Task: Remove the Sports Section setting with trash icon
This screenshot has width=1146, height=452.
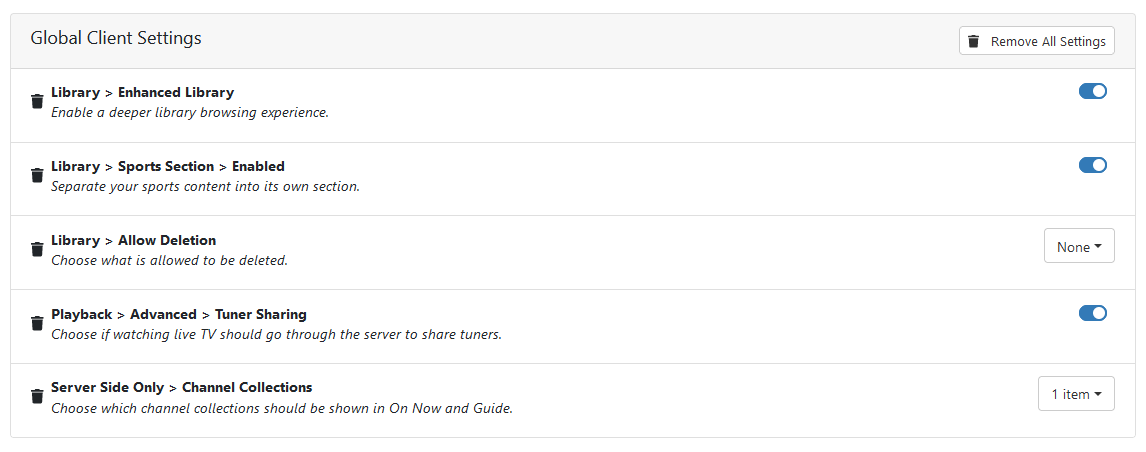Action: coord(37,176)
